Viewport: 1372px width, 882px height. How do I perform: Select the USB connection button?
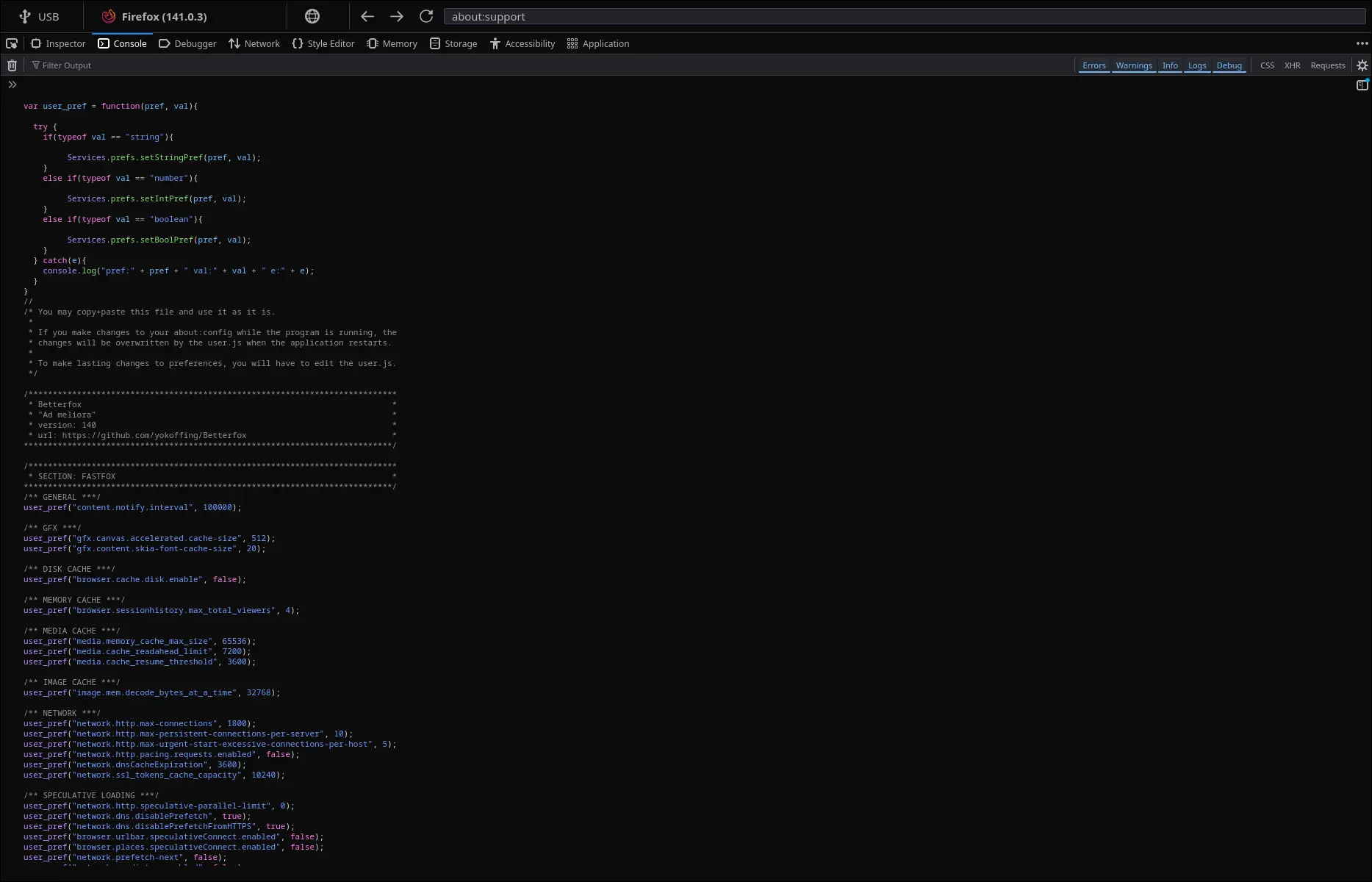40,16
